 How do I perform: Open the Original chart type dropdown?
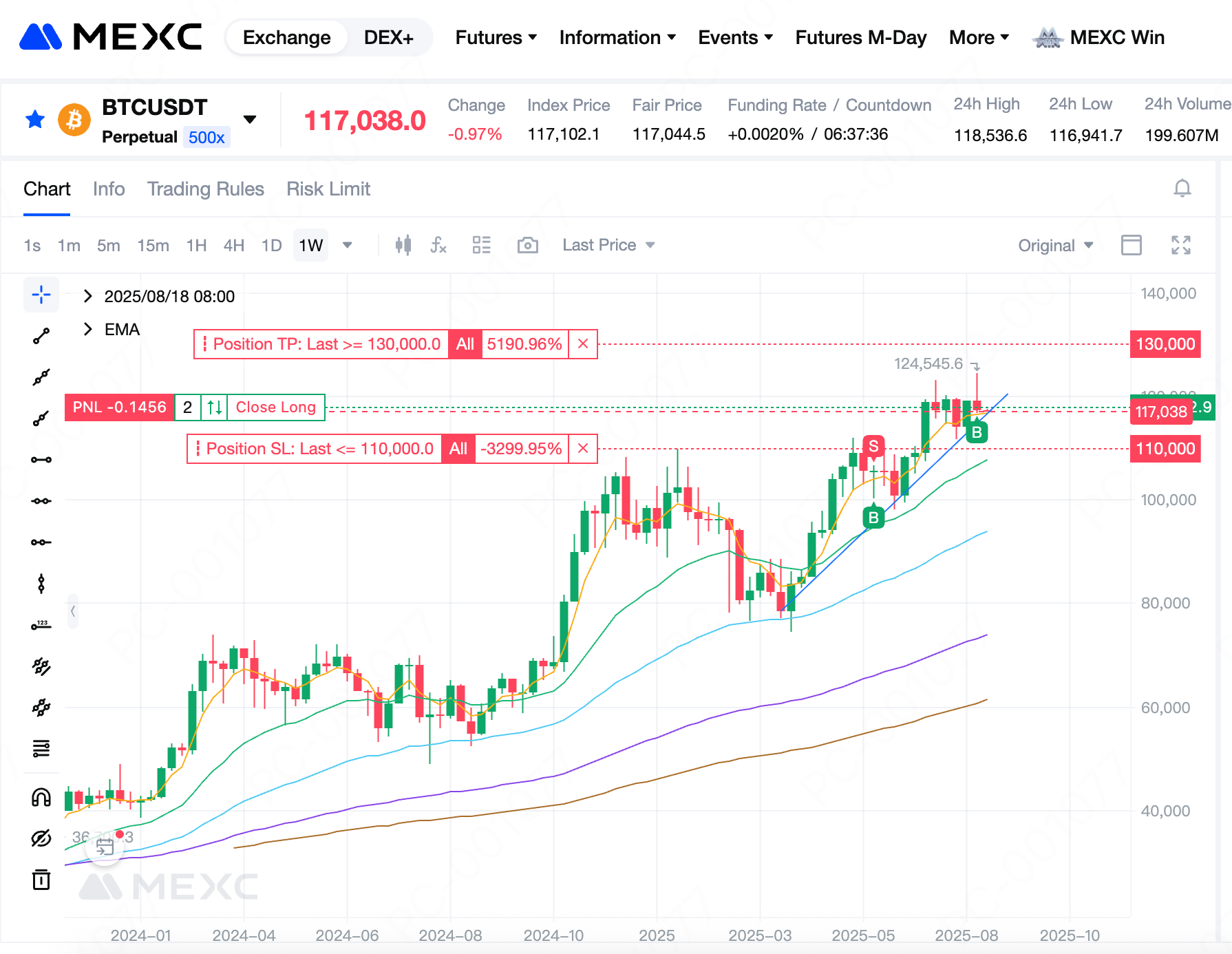[x=1055, y=246]
